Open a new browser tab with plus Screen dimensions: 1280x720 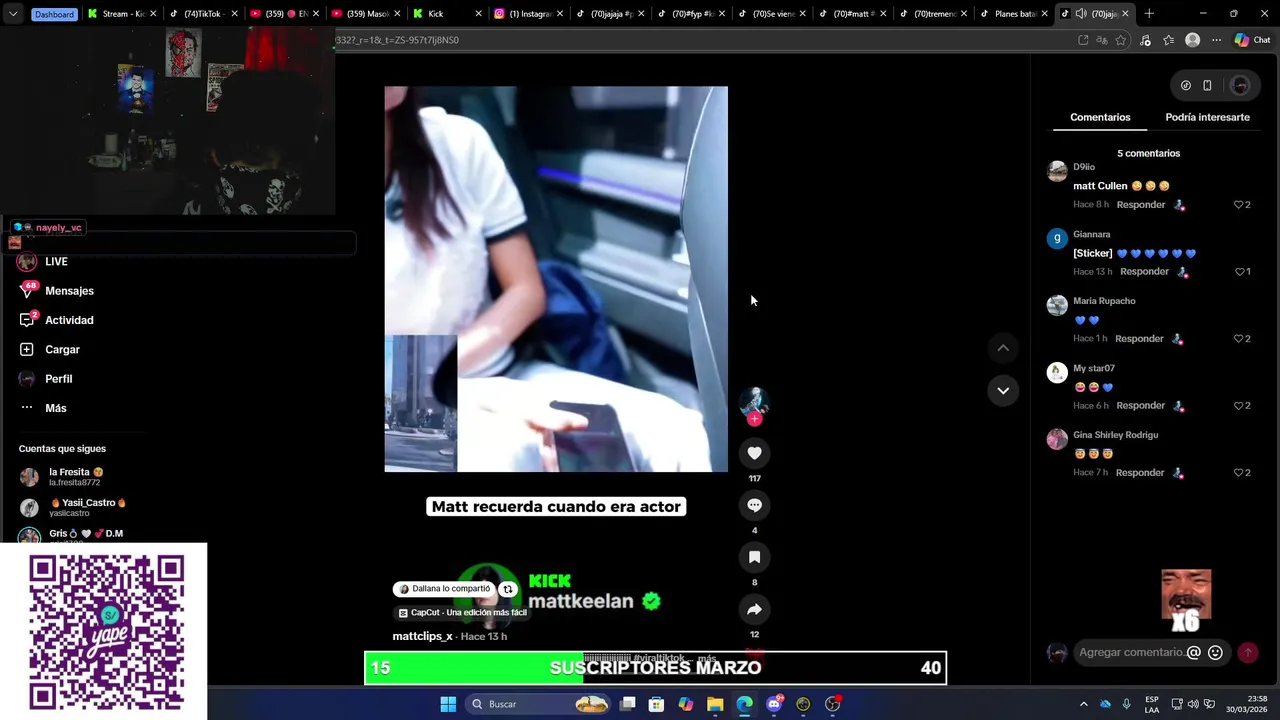1149,14
